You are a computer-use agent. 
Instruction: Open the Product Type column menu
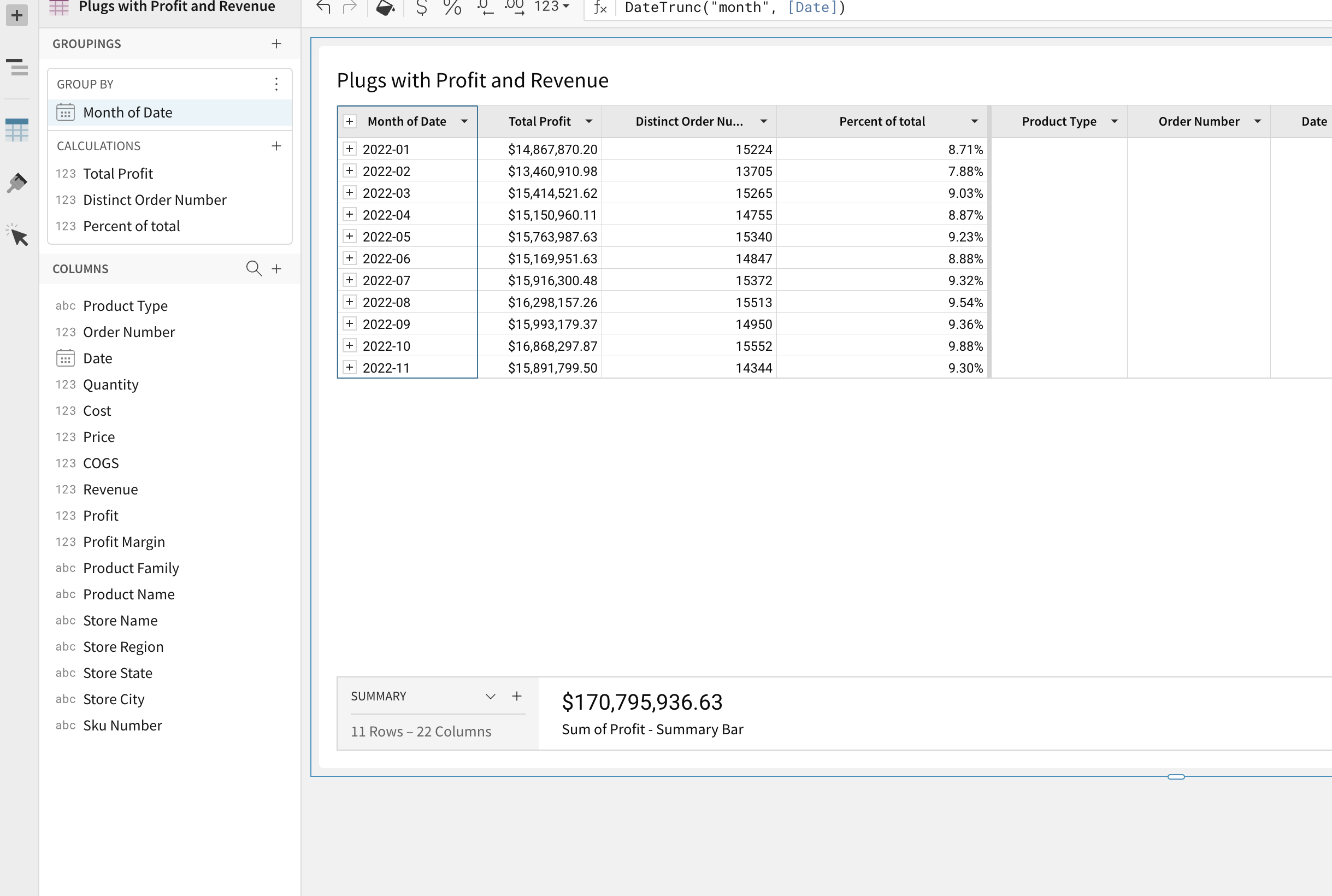tap(1115, 121)
